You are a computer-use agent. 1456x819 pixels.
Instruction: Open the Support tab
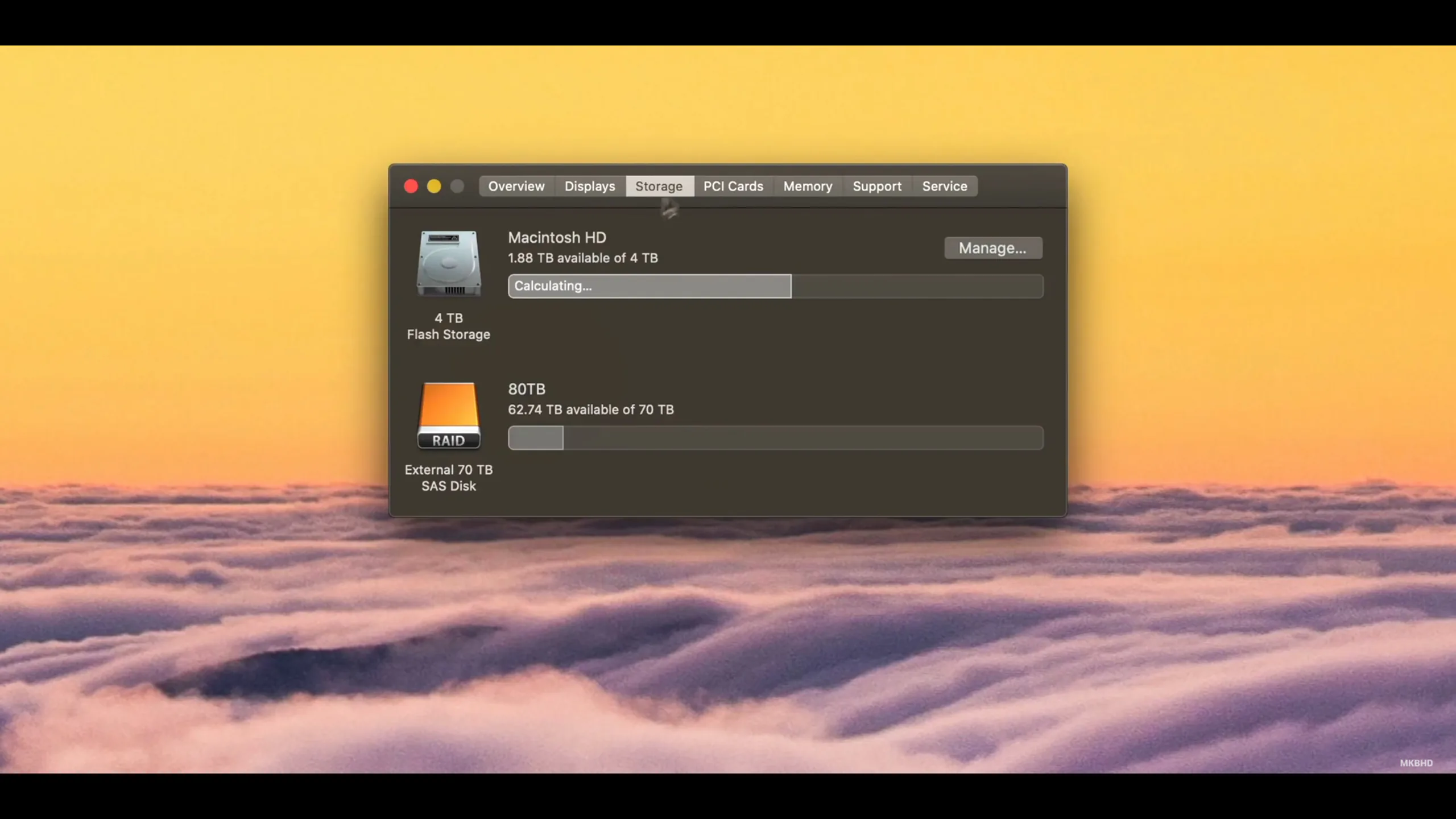(x=877, y=186)
